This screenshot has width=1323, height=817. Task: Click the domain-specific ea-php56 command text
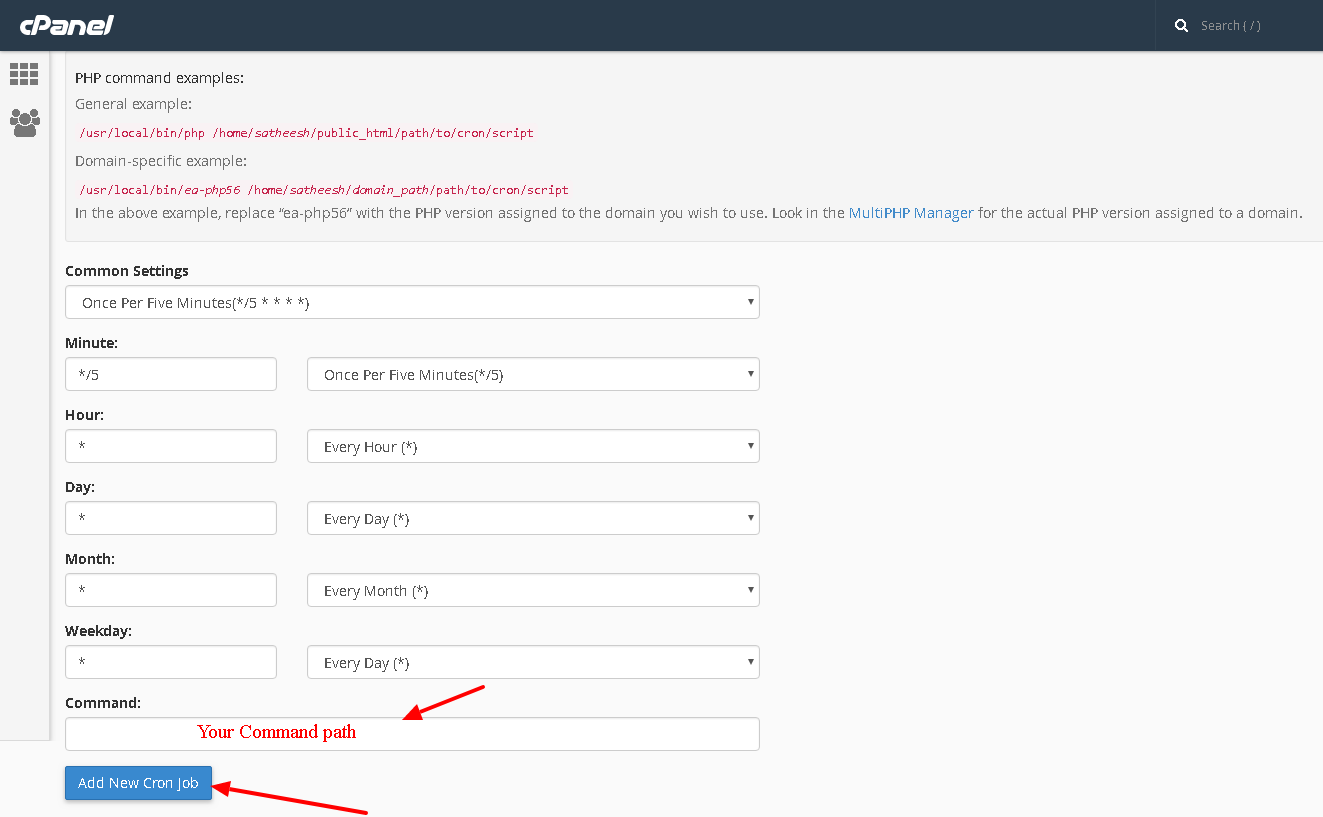coord(323,189)
